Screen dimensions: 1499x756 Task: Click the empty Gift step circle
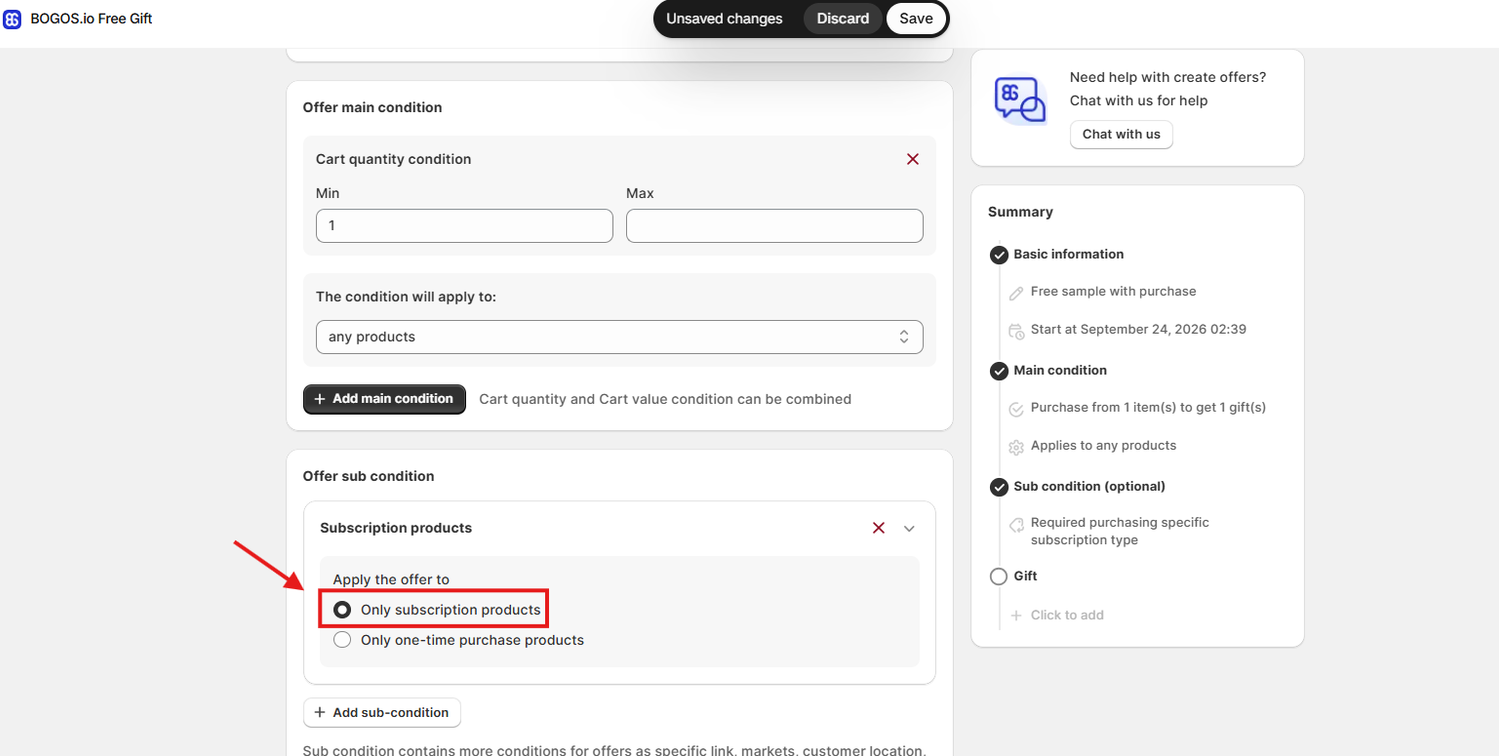point(998,577)
